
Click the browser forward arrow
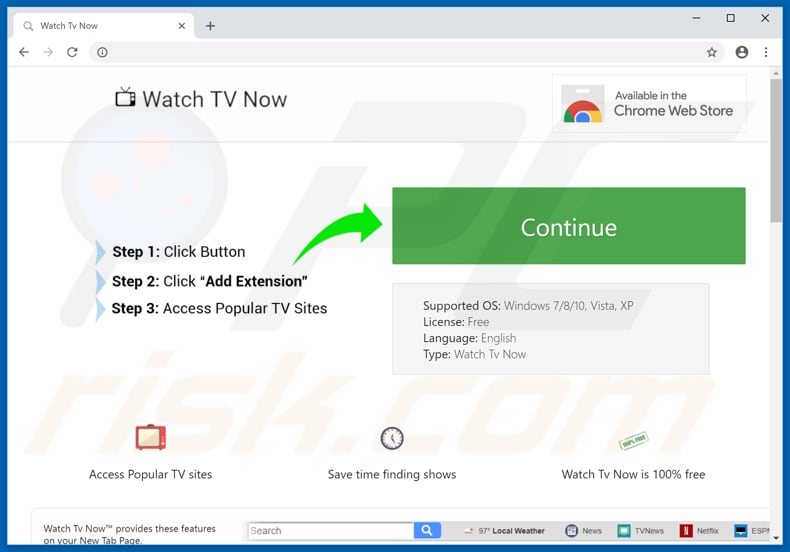pos(48,52)
